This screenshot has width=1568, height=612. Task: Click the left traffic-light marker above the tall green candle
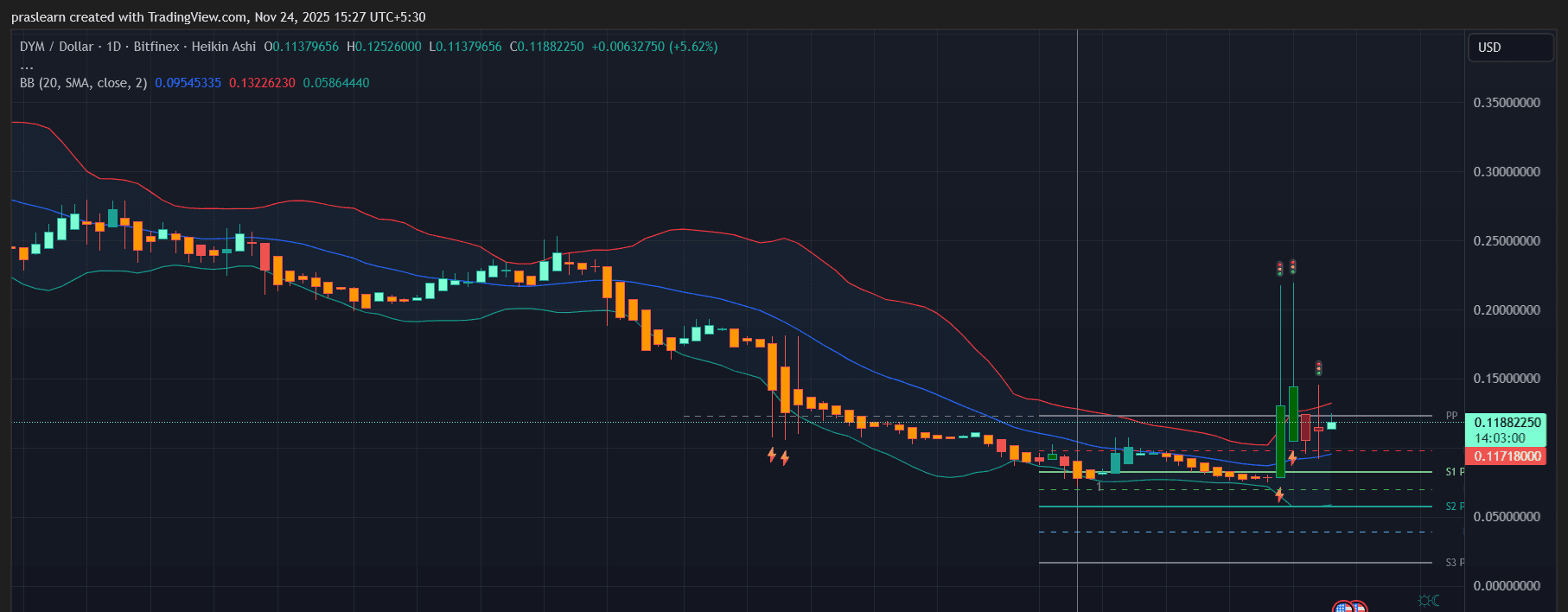1280,269
